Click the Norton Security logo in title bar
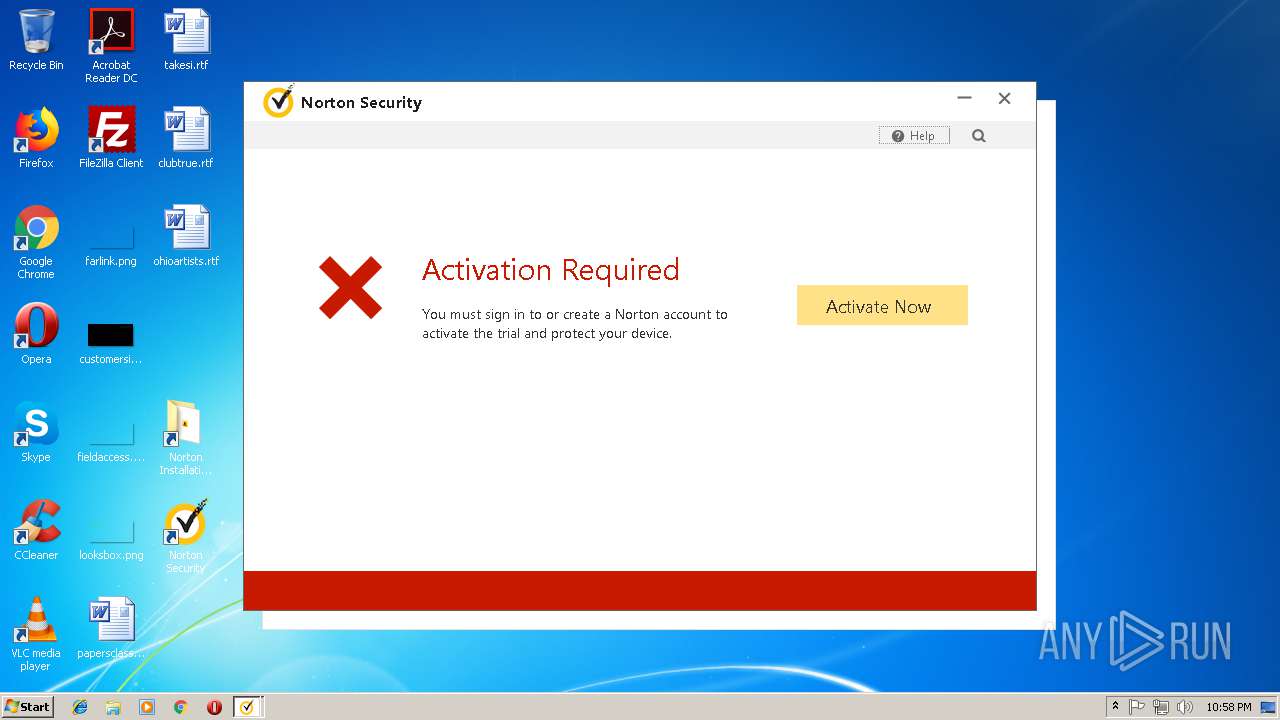 tap(278, 102)
